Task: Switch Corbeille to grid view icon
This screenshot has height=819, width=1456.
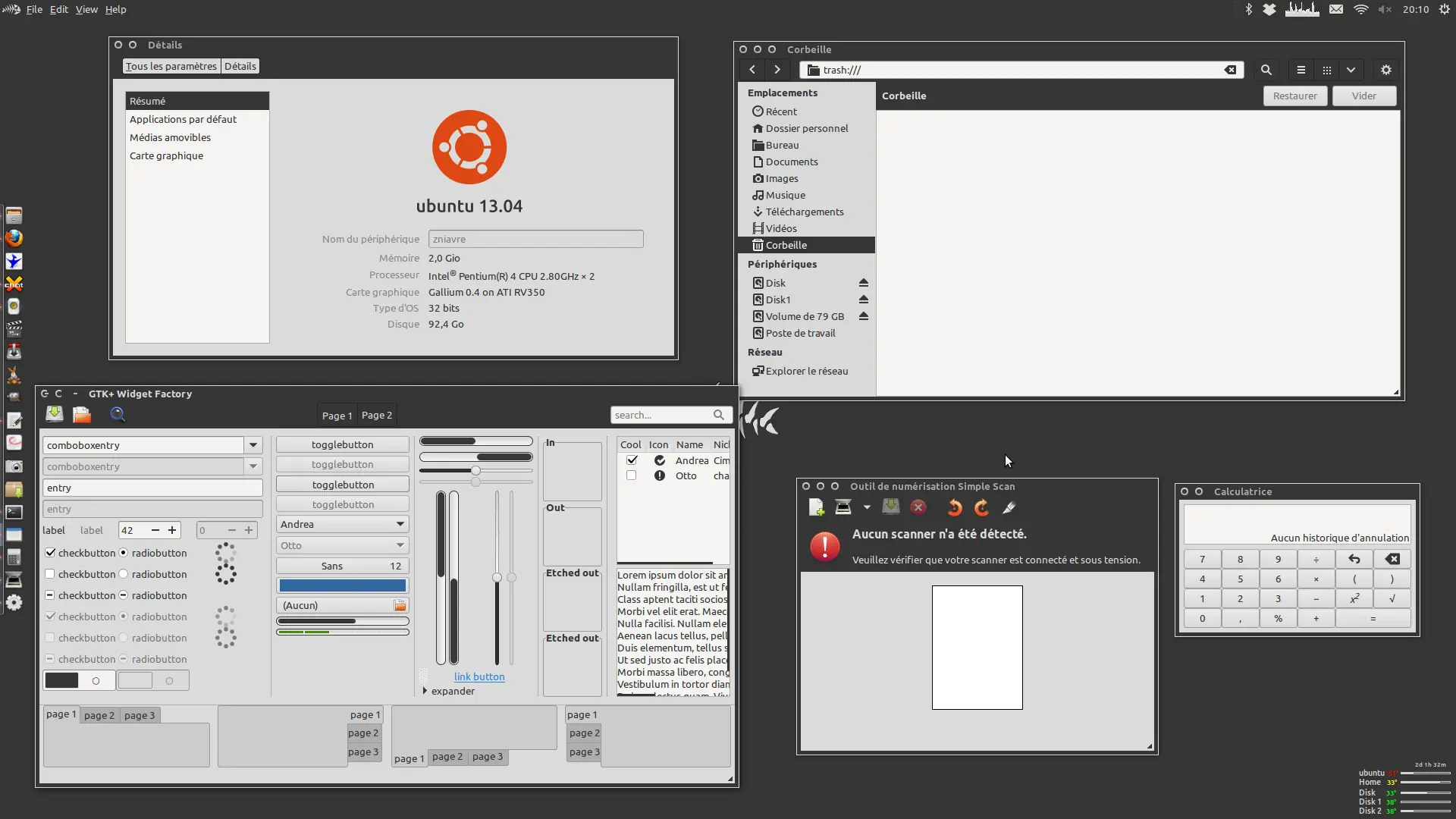Action: tap(1326, 70)
